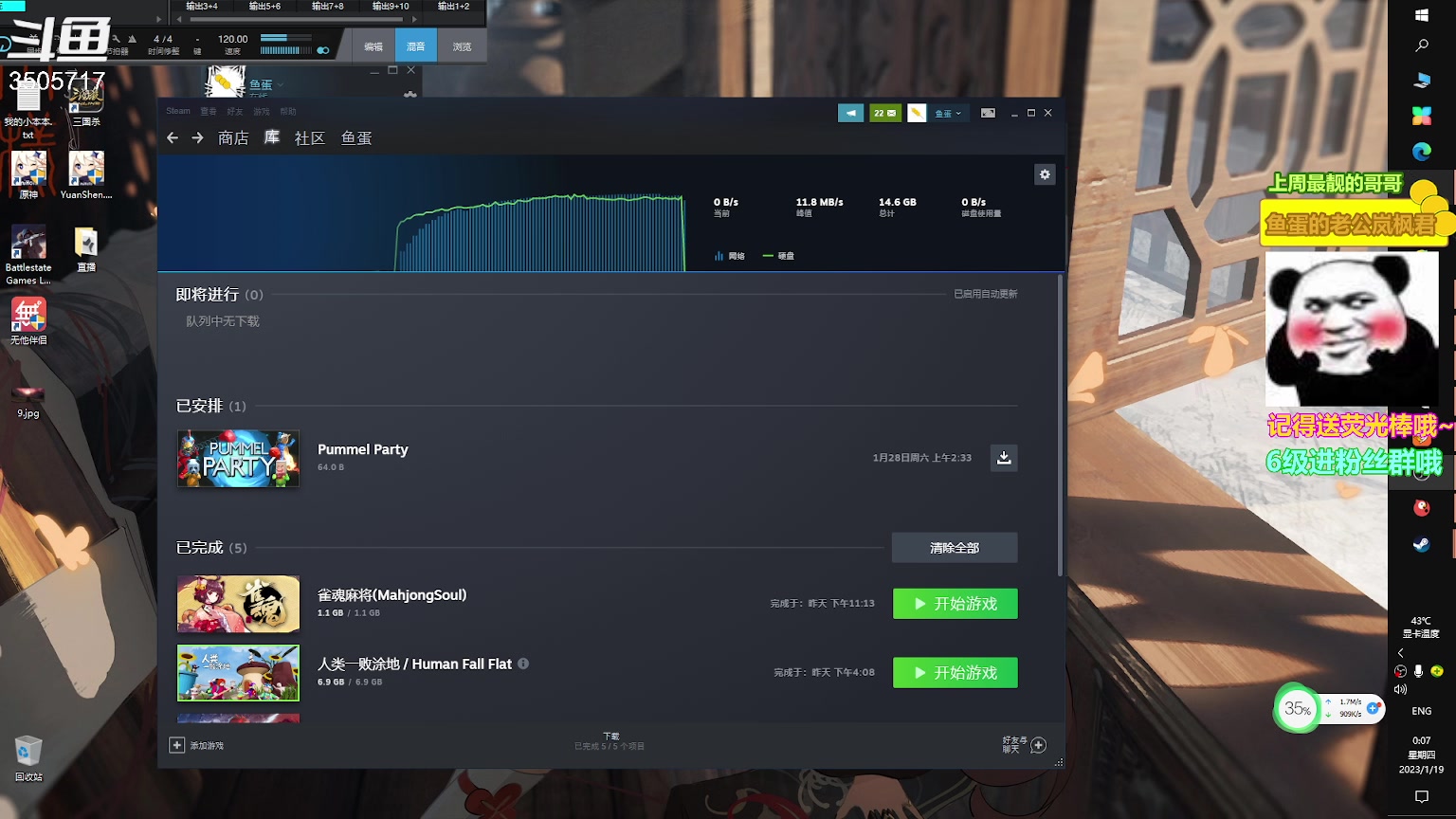Click the wrench icon in the DAW transport
Screen dimensions: 1456x819
tap(116, 40)
